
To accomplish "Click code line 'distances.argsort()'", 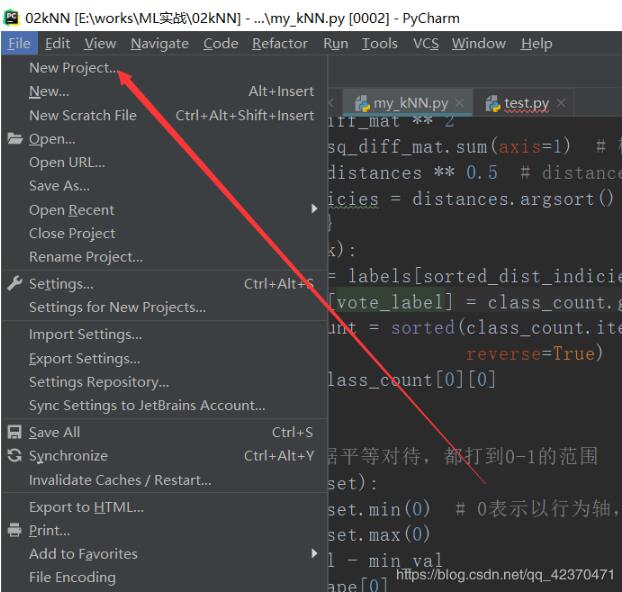I will (x=513, y=198).
